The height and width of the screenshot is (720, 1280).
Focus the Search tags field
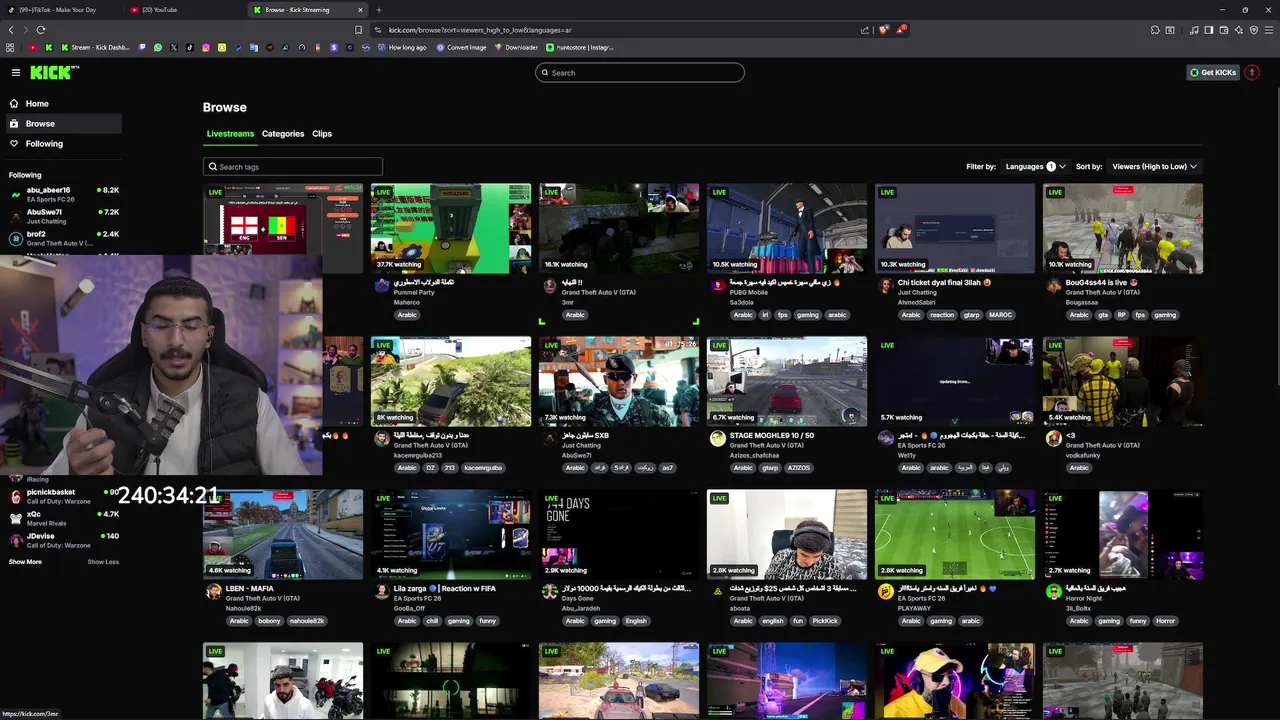pyautogui.click(x=293, y=167)
